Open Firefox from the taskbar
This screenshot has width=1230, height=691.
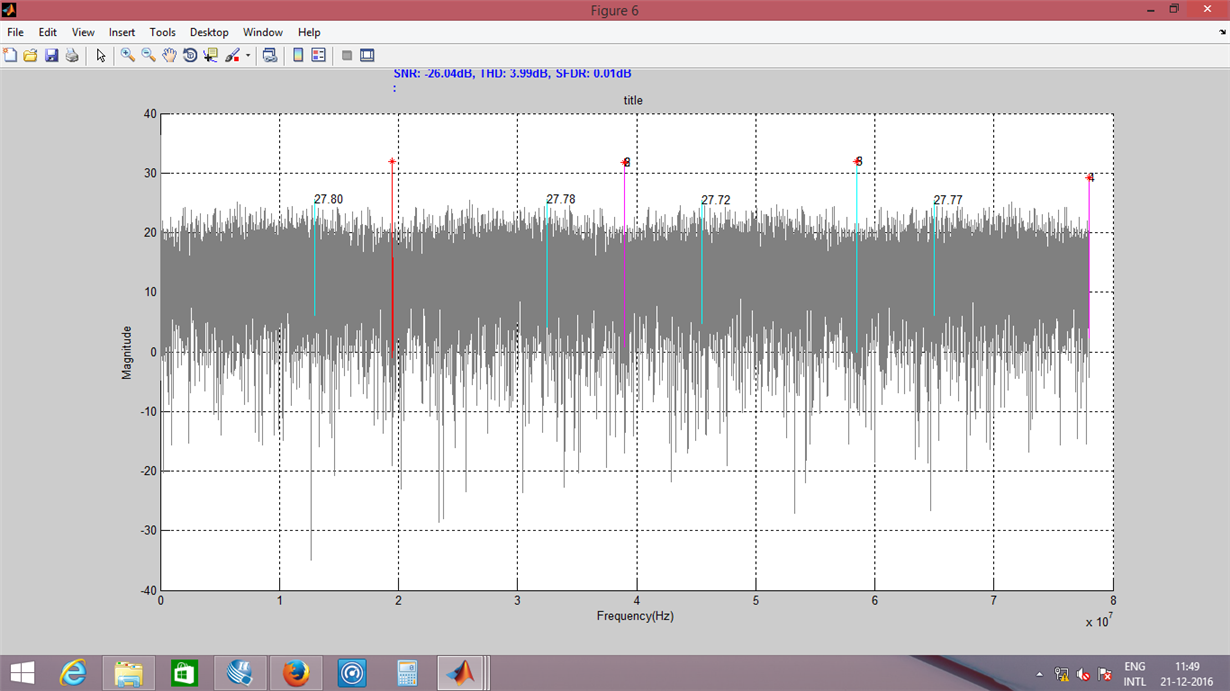pos(294,673)
